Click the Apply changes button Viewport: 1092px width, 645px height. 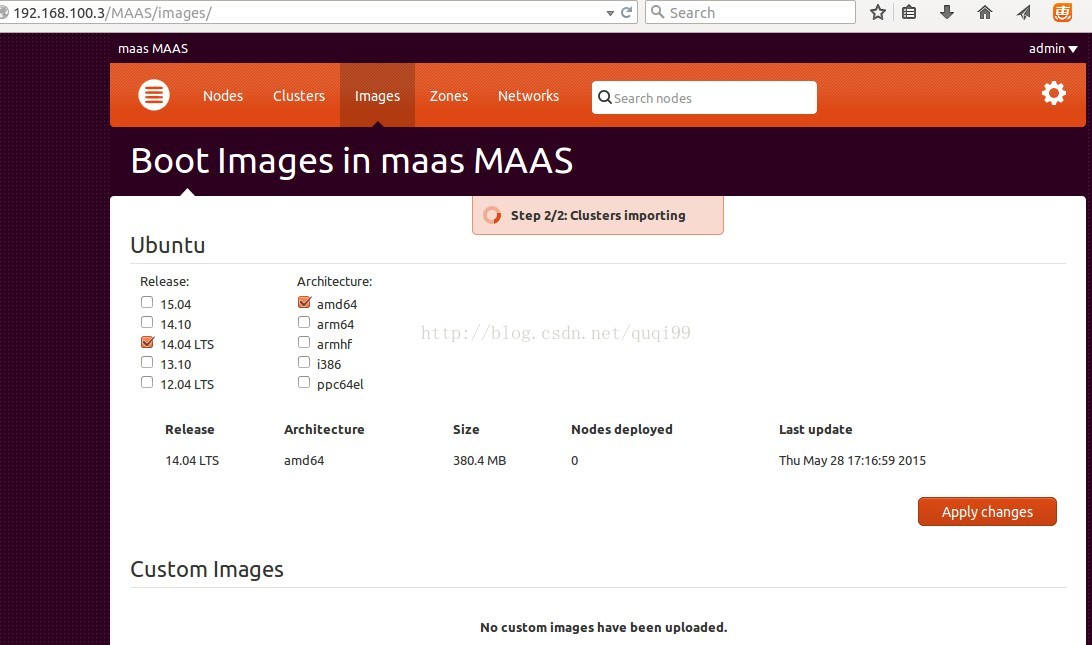point(987,511)
